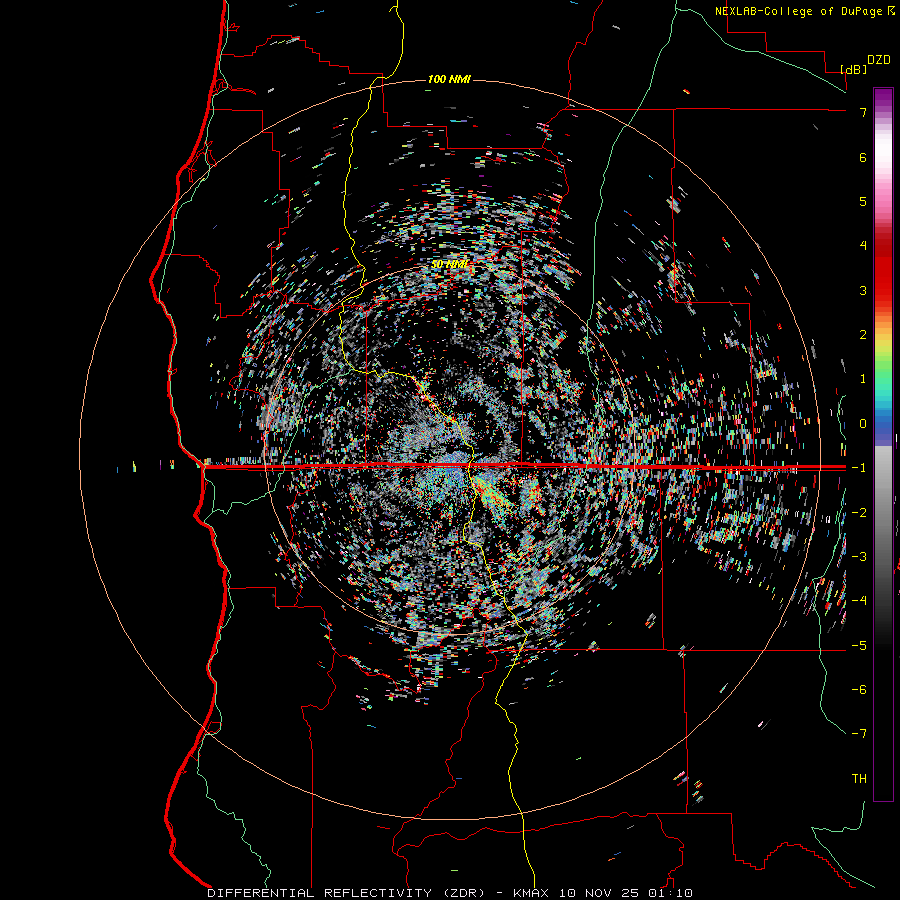The image size is (900, 900).
Task: Click the Differential Reflectivity KMAX timestamp caption
Action: pyautogui.click(x=450, y=893)
